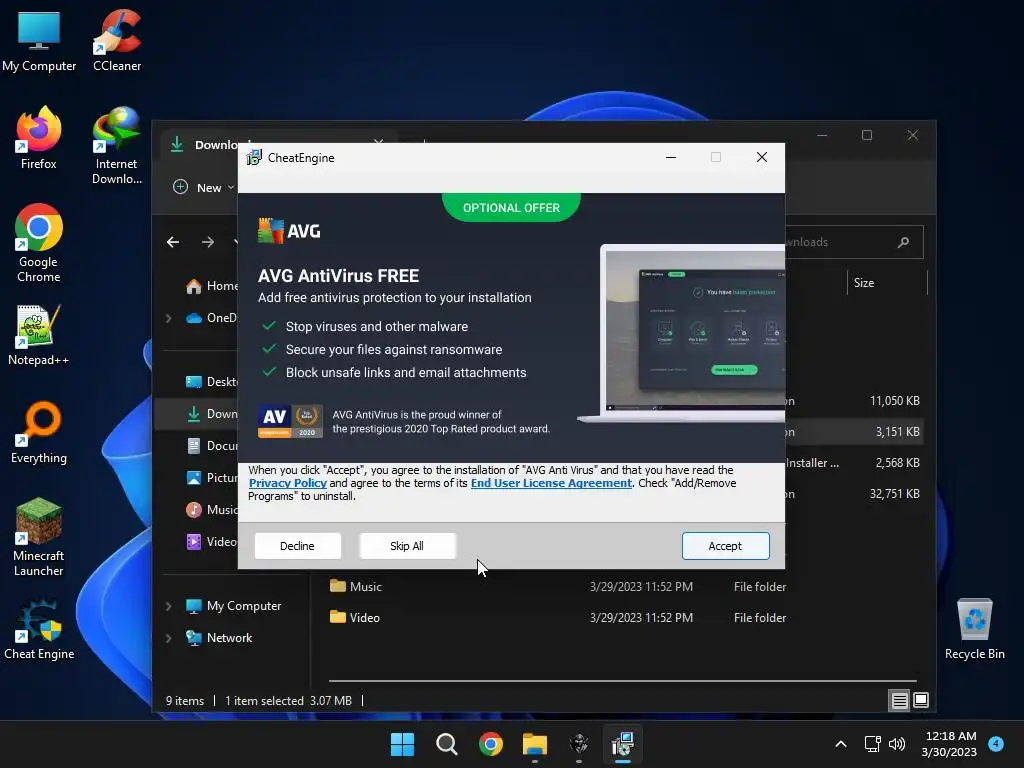Select My Computer in Explorer sidebar
This screenshot has height=768, width=1024.
click(x=234, y=606)
